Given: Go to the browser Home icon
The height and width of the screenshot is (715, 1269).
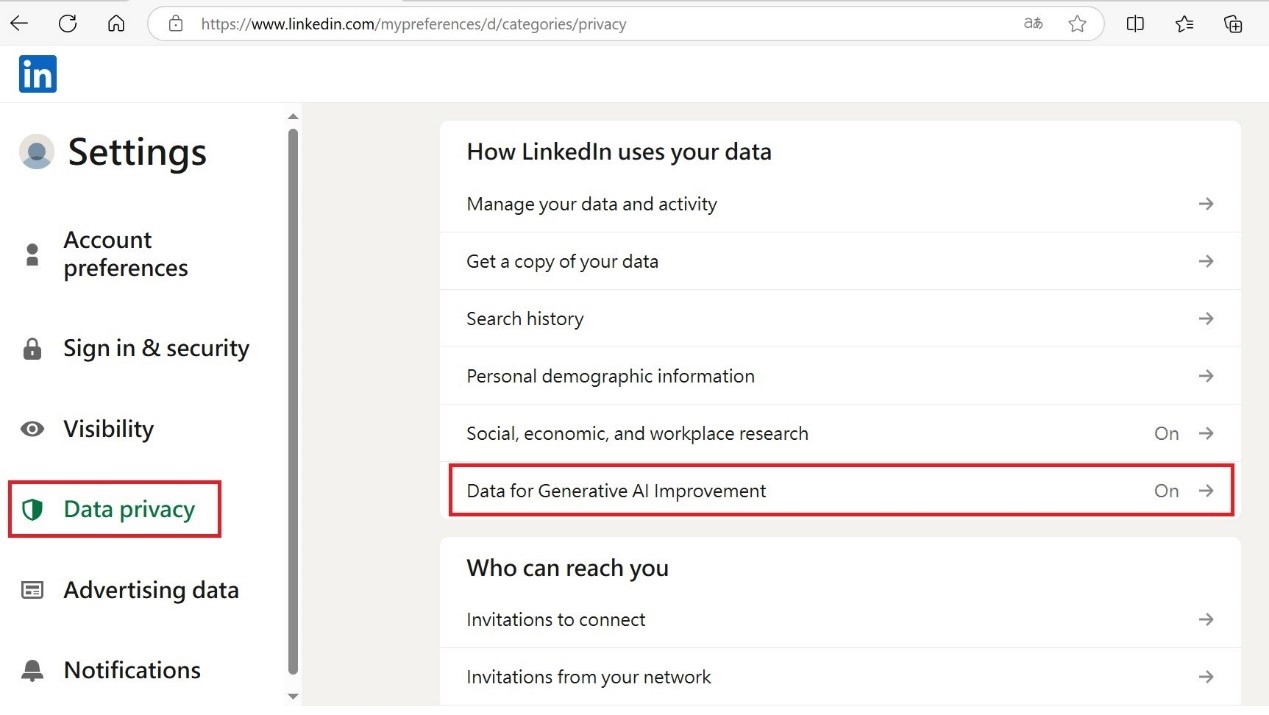Looking at the screenshot, I should coord(116,23).
